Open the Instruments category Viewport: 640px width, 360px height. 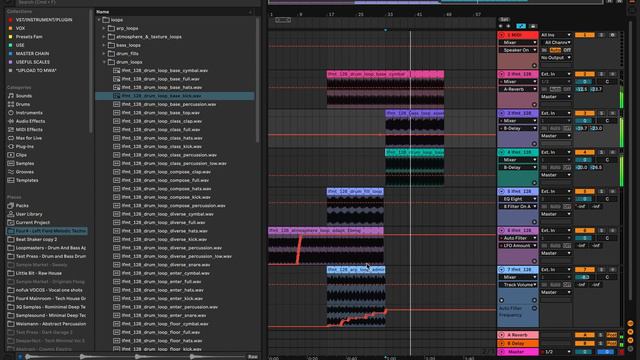click(x=29, y=113)
